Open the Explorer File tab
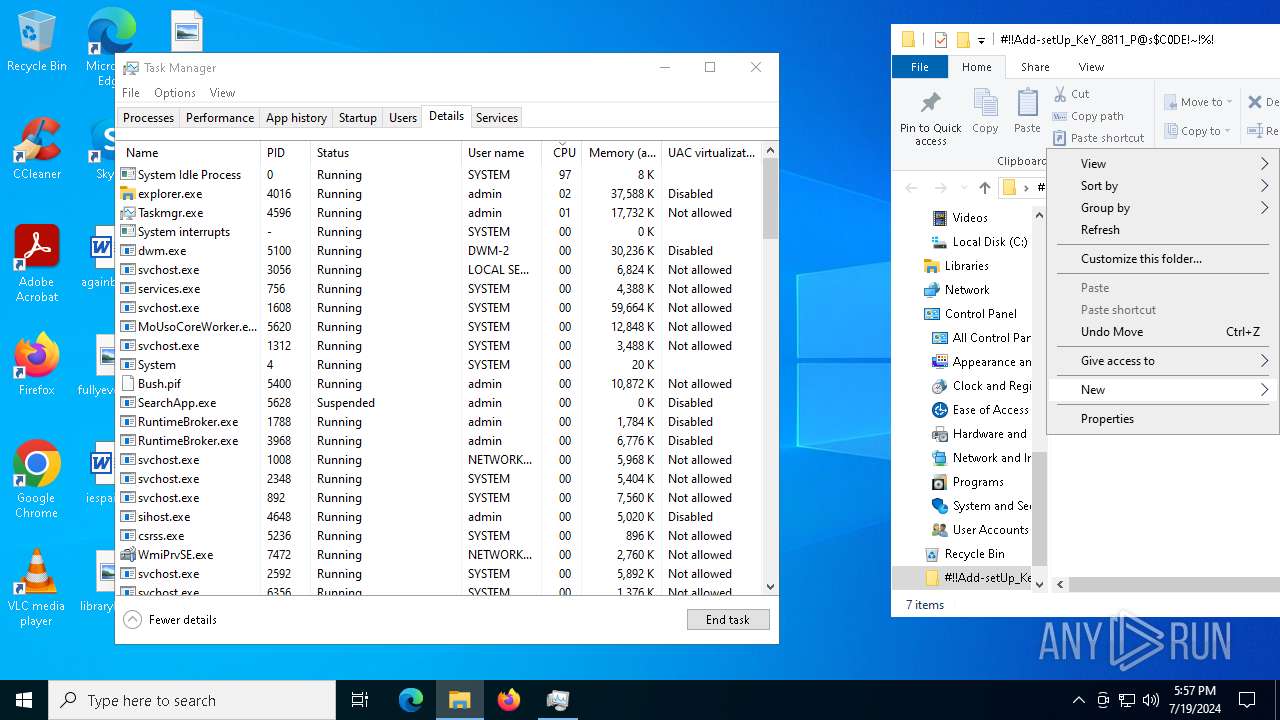This screenshot has width=1280, height=720. point(920,67)
